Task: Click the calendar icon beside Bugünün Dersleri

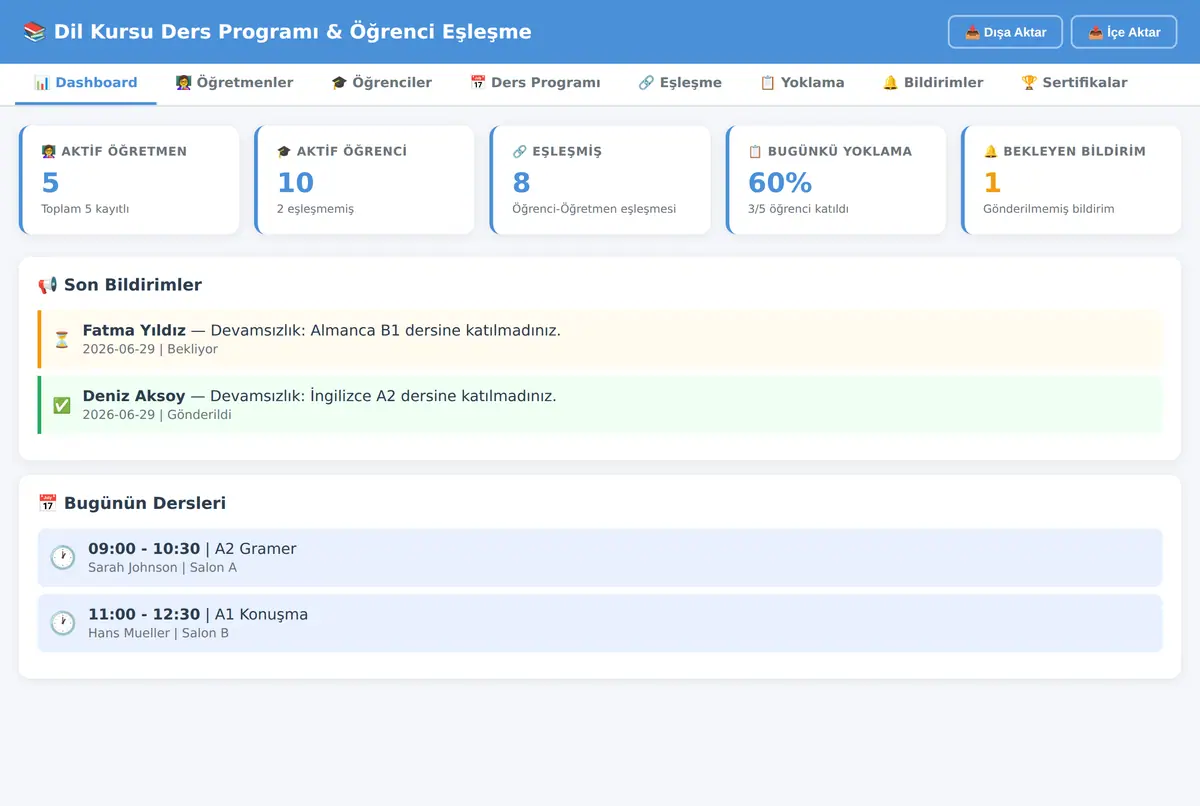Action: click(48, 503)
